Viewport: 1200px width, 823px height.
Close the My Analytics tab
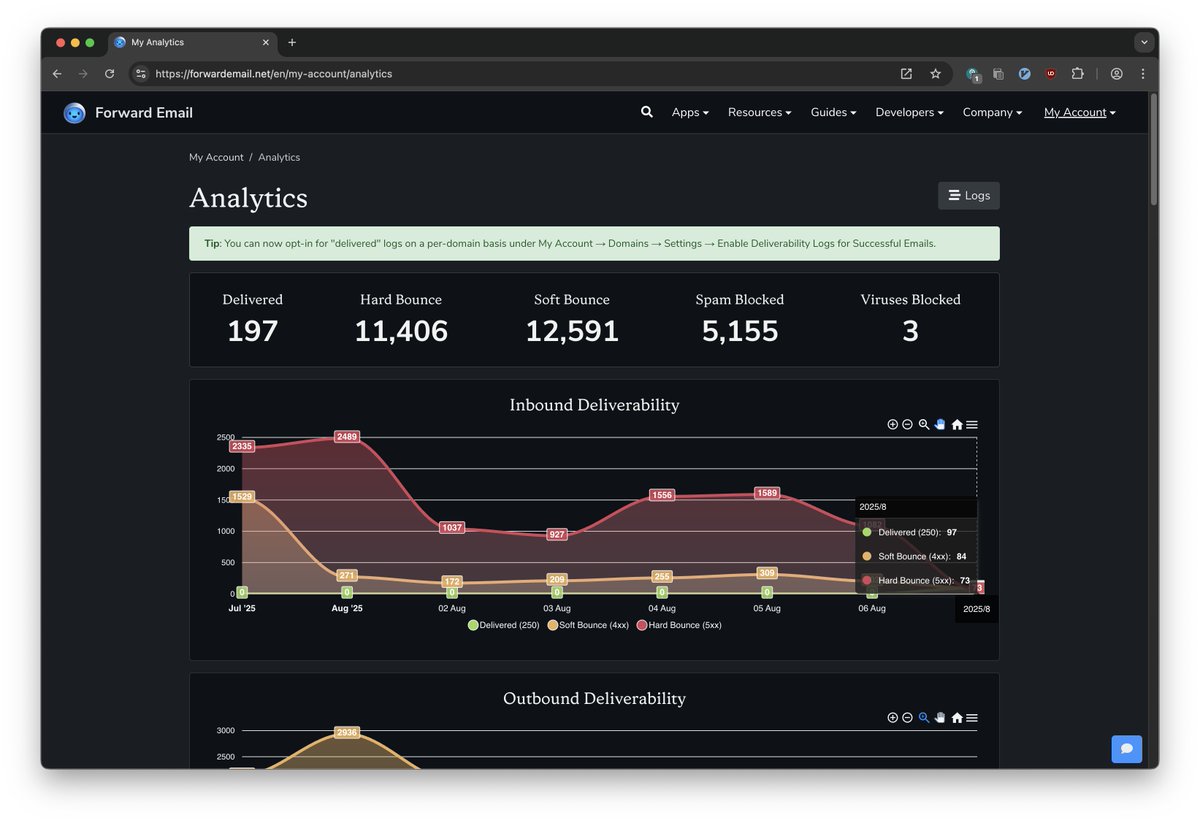pos(266,42)
